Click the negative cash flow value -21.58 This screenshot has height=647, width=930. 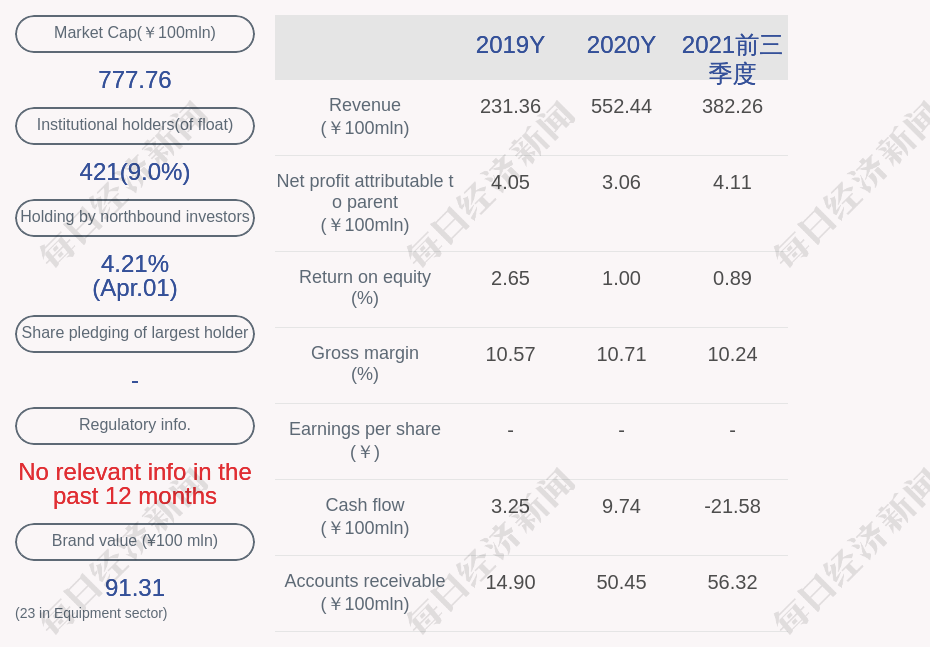pos(732,507)
